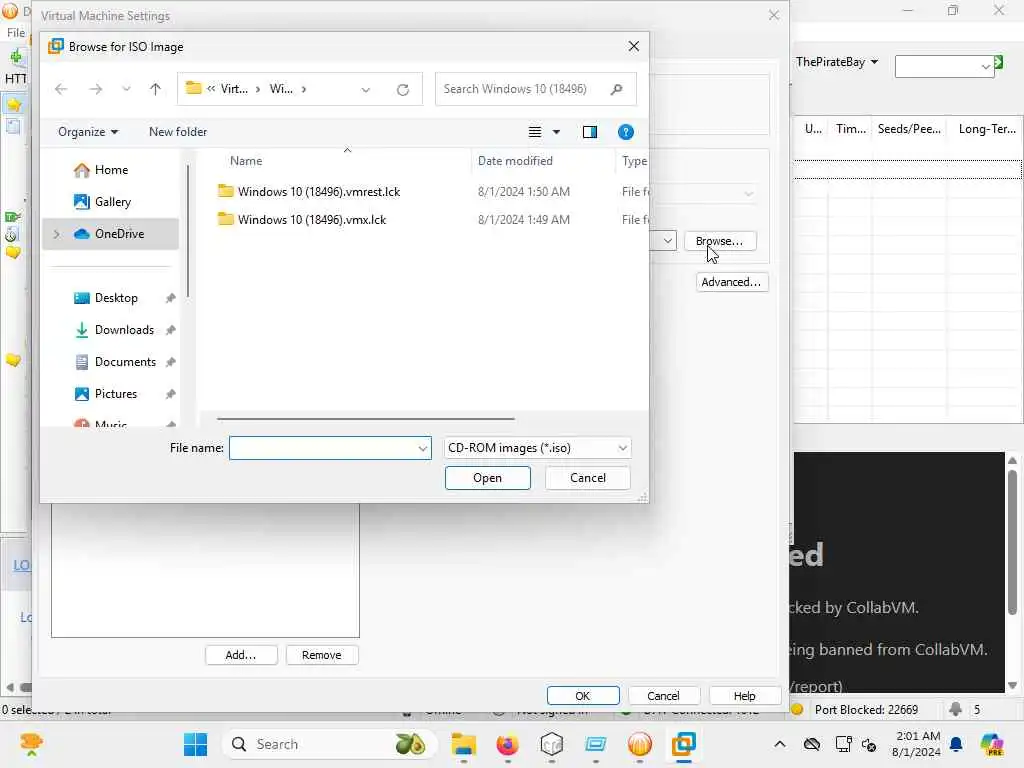Click Help in Virtual Machine Settings
The height and width of the screenshot is (768, 1024).
click(744, 696)
